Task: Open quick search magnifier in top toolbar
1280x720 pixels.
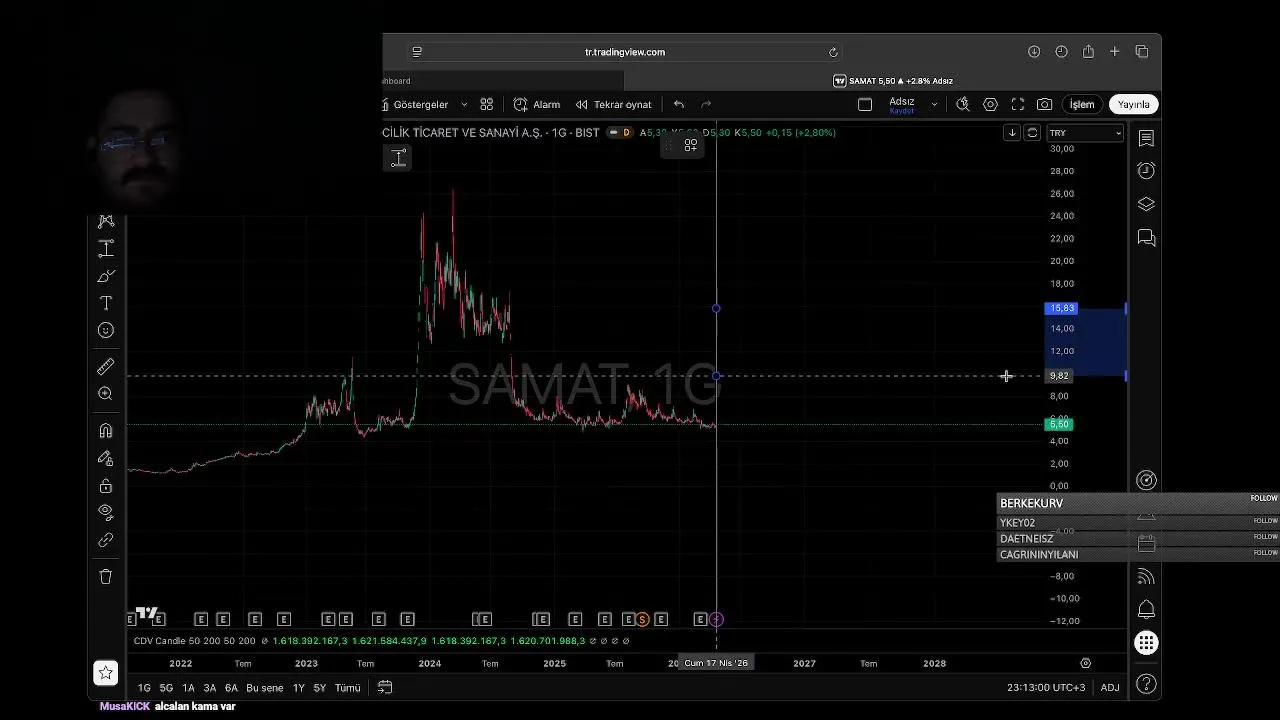Action: coord(962,104)
